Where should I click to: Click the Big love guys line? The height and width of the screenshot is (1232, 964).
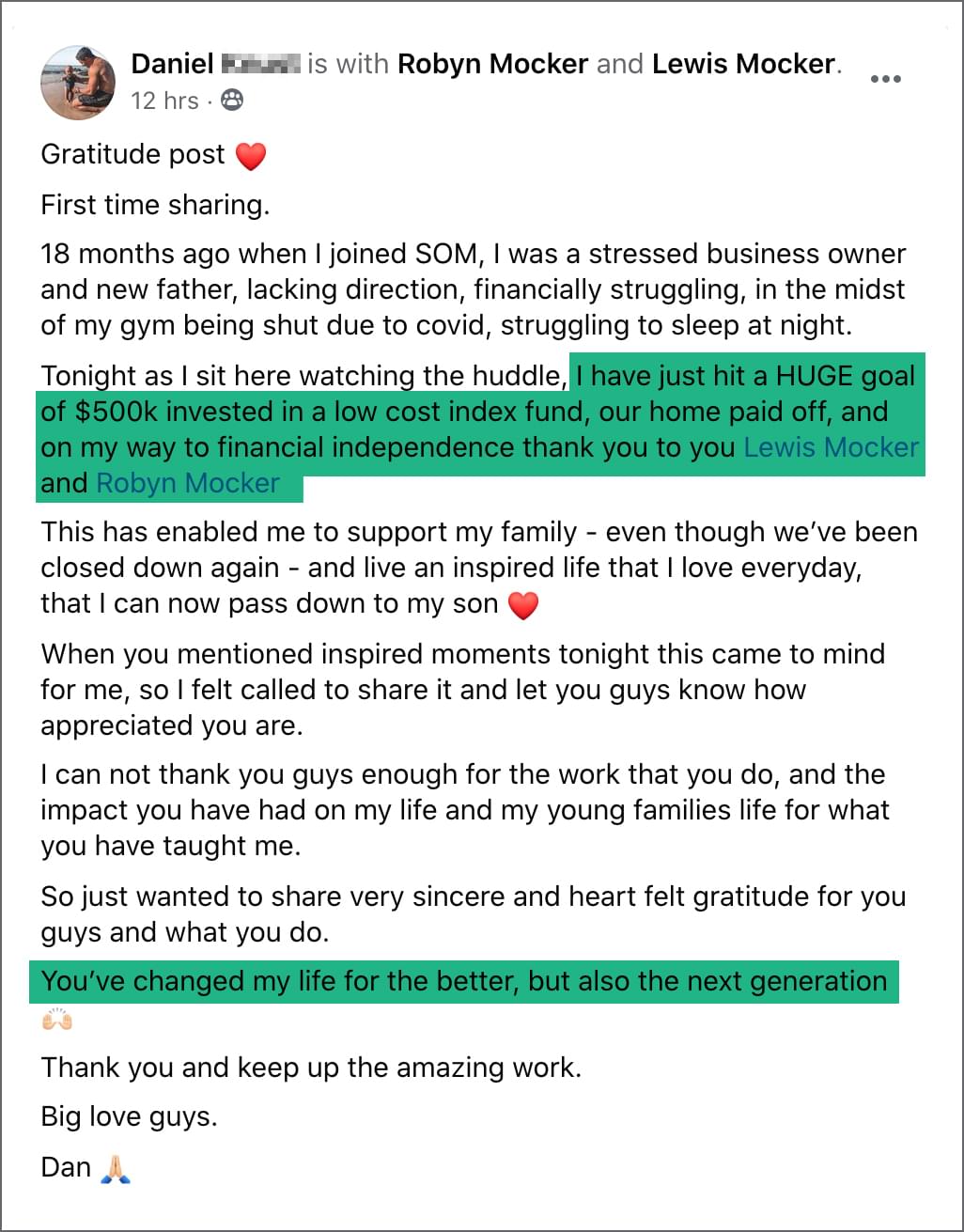129,1116
